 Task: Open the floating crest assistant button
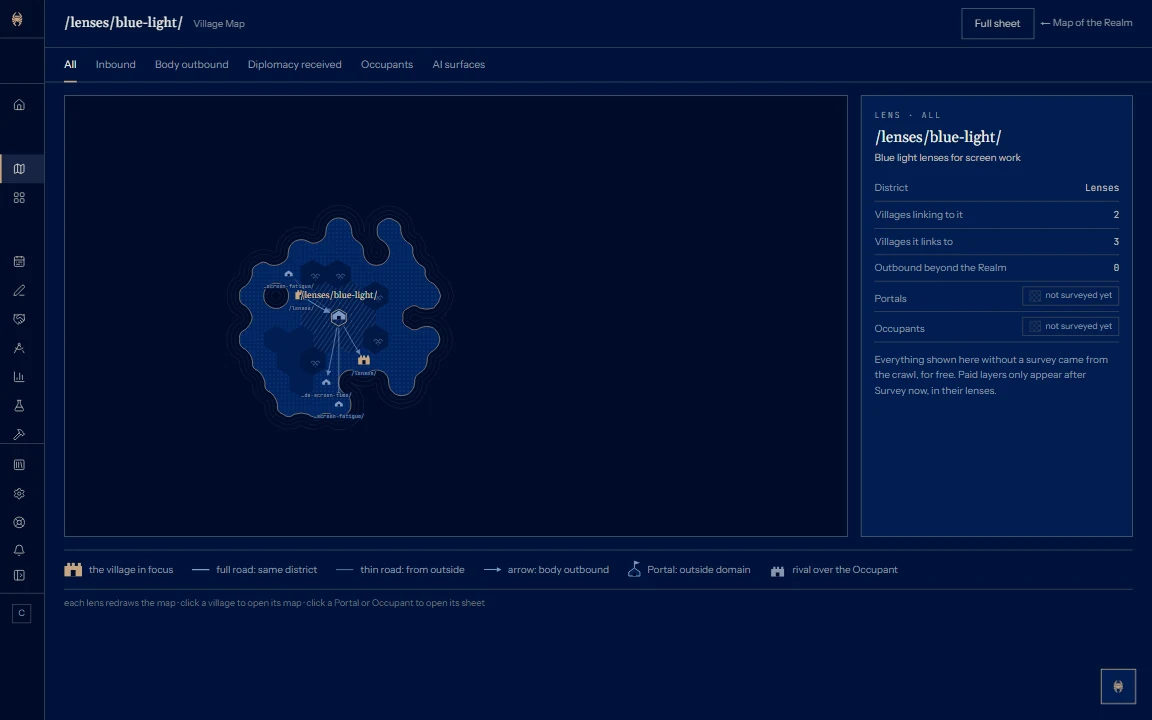(x=1117, y=686)
